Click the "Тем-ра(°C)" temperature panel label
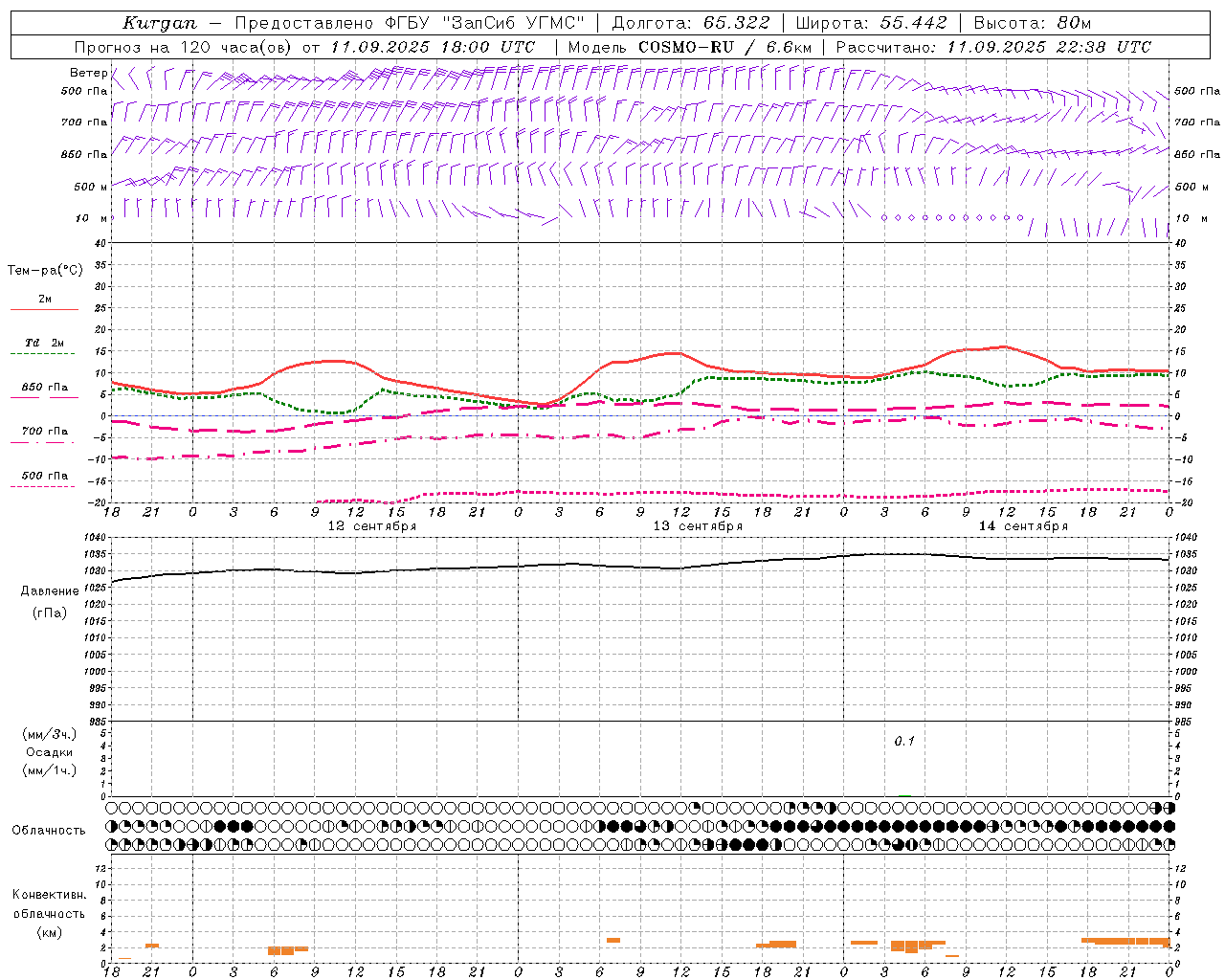The image size is (1225, 980). coord(45,271)
